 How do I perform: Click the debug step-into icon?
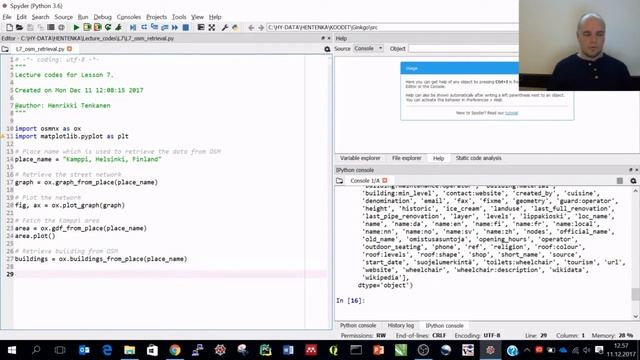coord(154,27)
